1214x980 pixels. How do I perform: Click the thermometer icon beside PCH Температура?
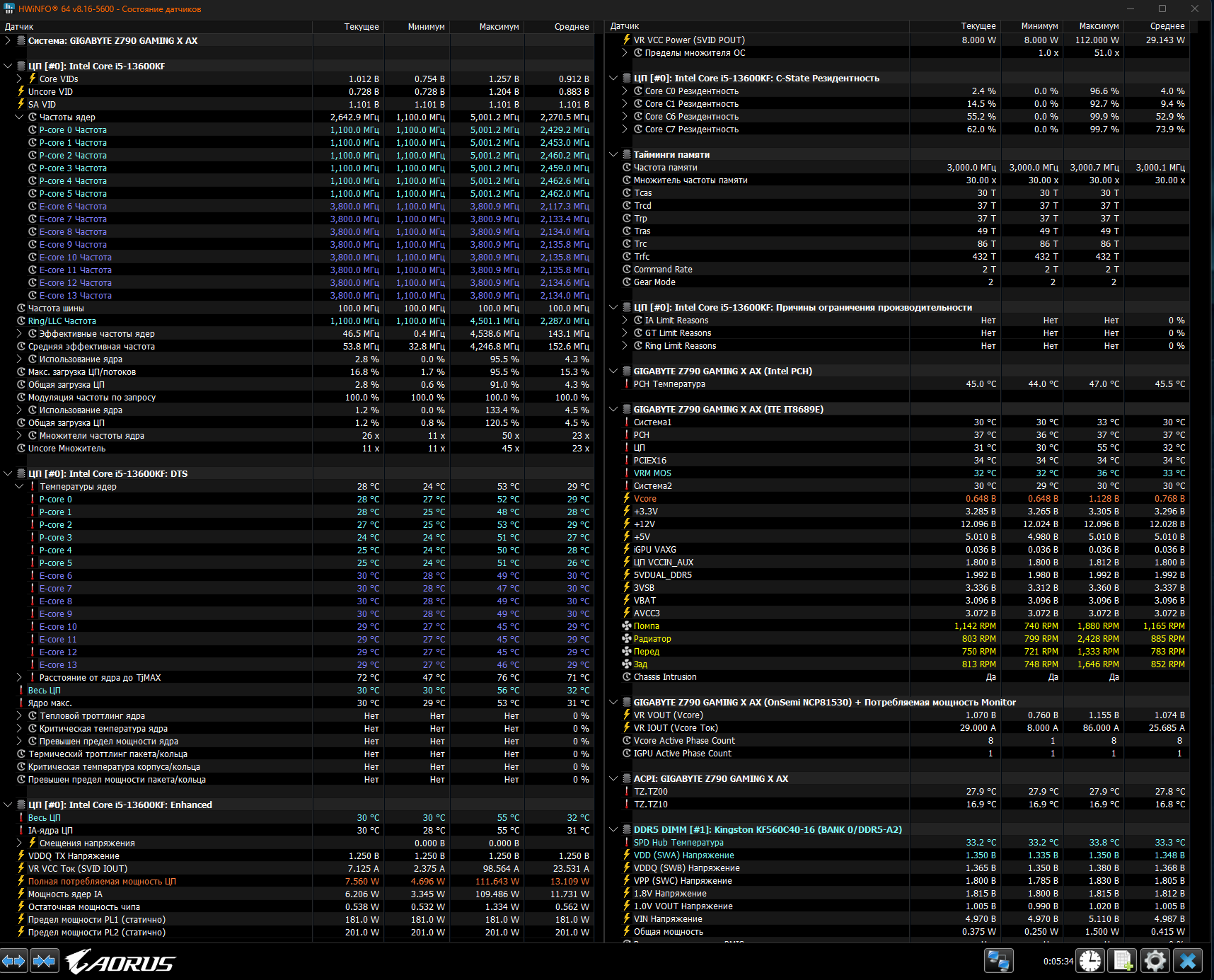[x=626, y=384]
